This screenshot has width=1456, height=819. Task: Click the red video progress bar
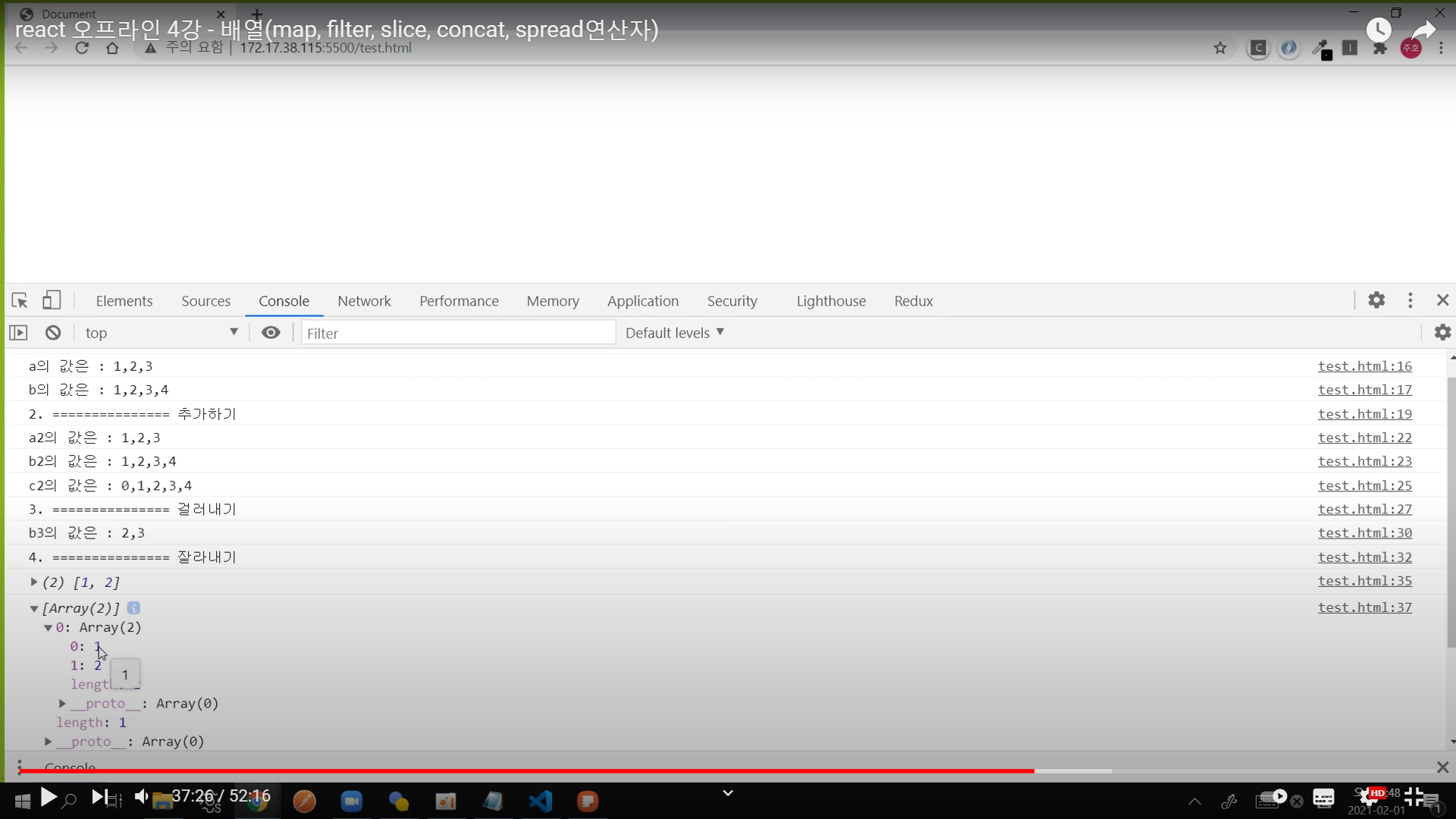pos(531,771)
